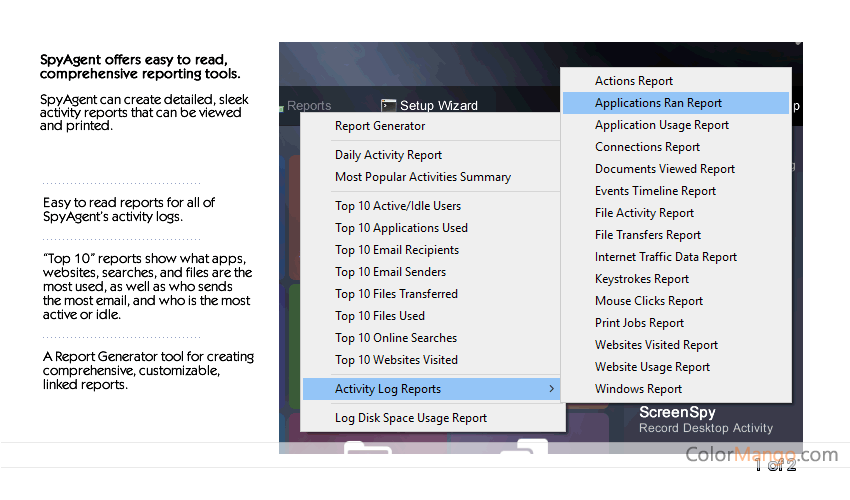Open the Print Jobs Report

[x=639, y=323]
